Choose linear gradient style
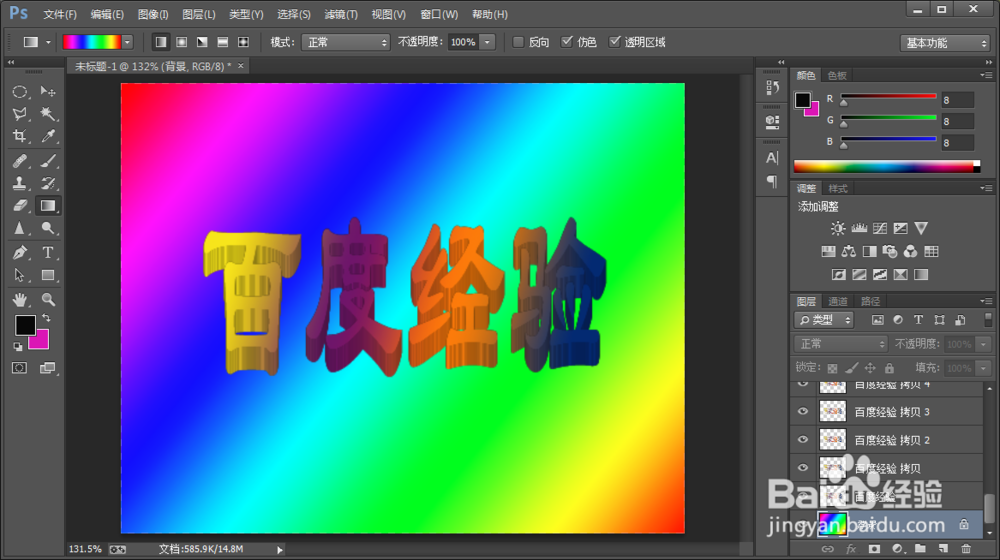Viewport: 1000px width, 560px height. click(x=161, y=42)
